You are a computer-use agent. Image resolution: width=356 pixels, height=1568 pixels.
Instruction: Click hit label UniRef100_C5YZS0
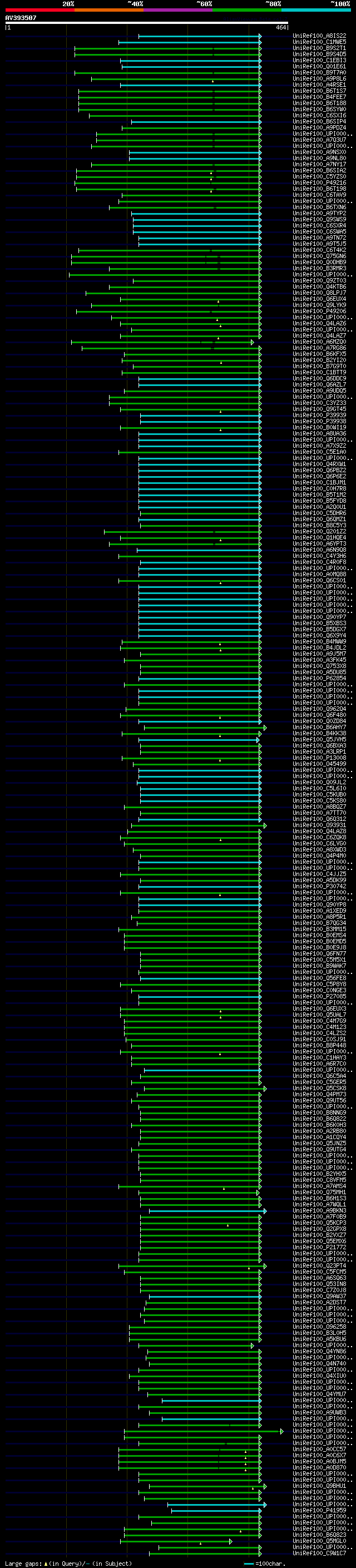[x=319, y=176]
